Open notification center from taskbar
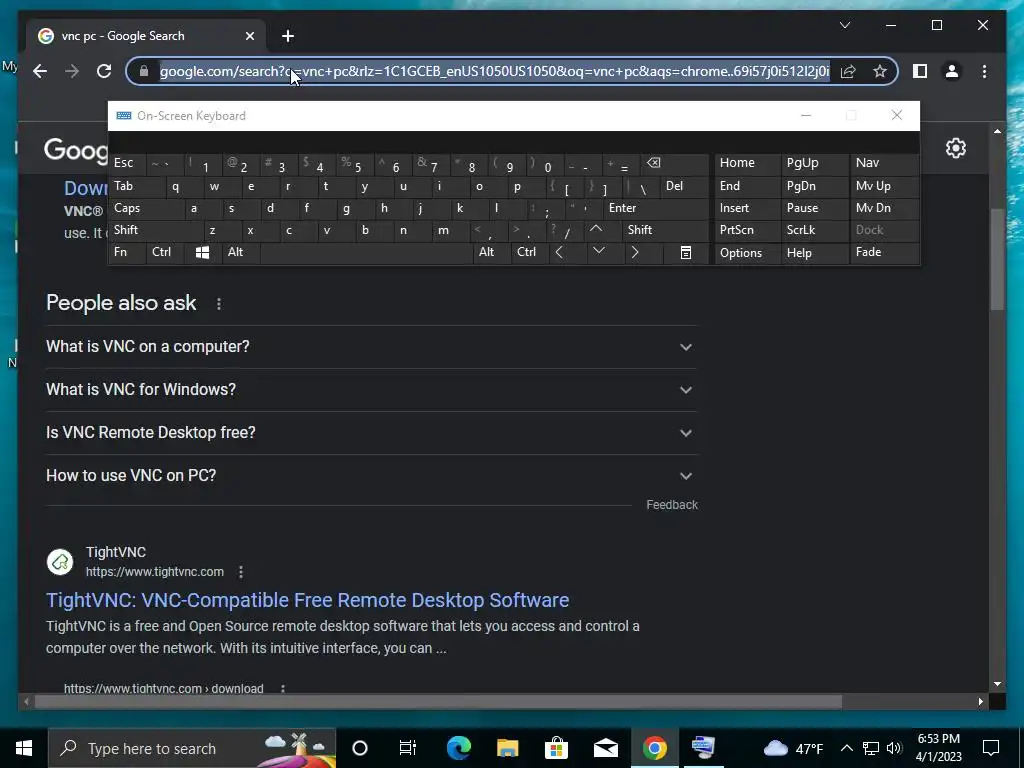1024x768 pixels. click(991, 748)
